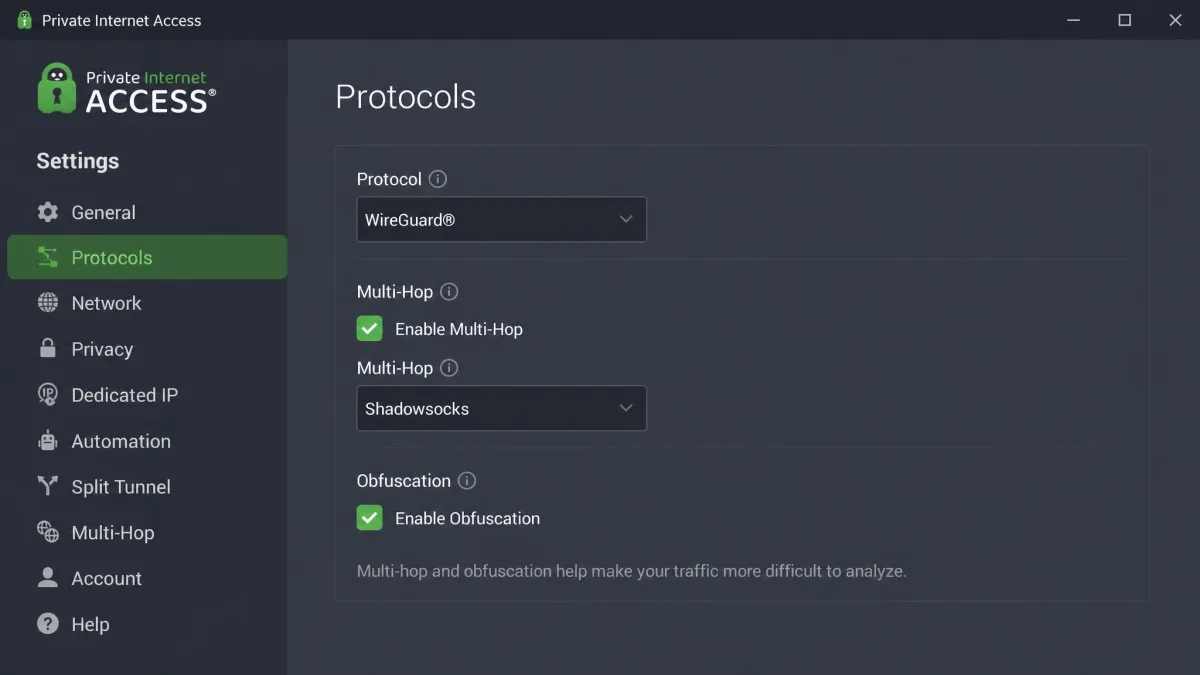The image size is (1200, 675).
Task: Click the title bar app padlock icon
Action: click(x=25, y=20)
